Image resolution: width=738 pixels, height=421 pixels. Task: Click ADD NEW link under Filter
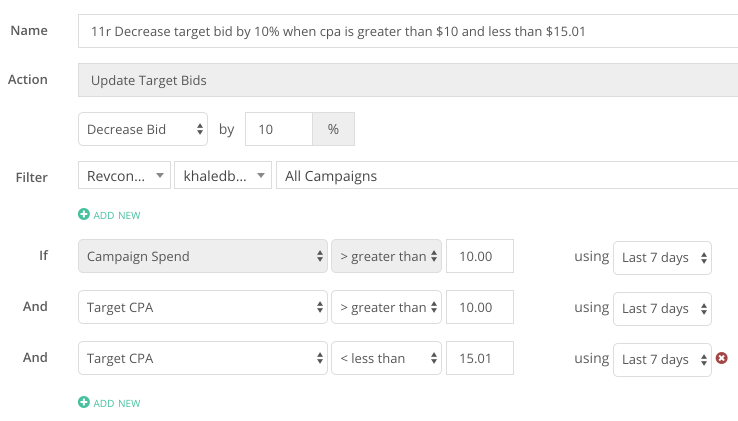point(117,215)
